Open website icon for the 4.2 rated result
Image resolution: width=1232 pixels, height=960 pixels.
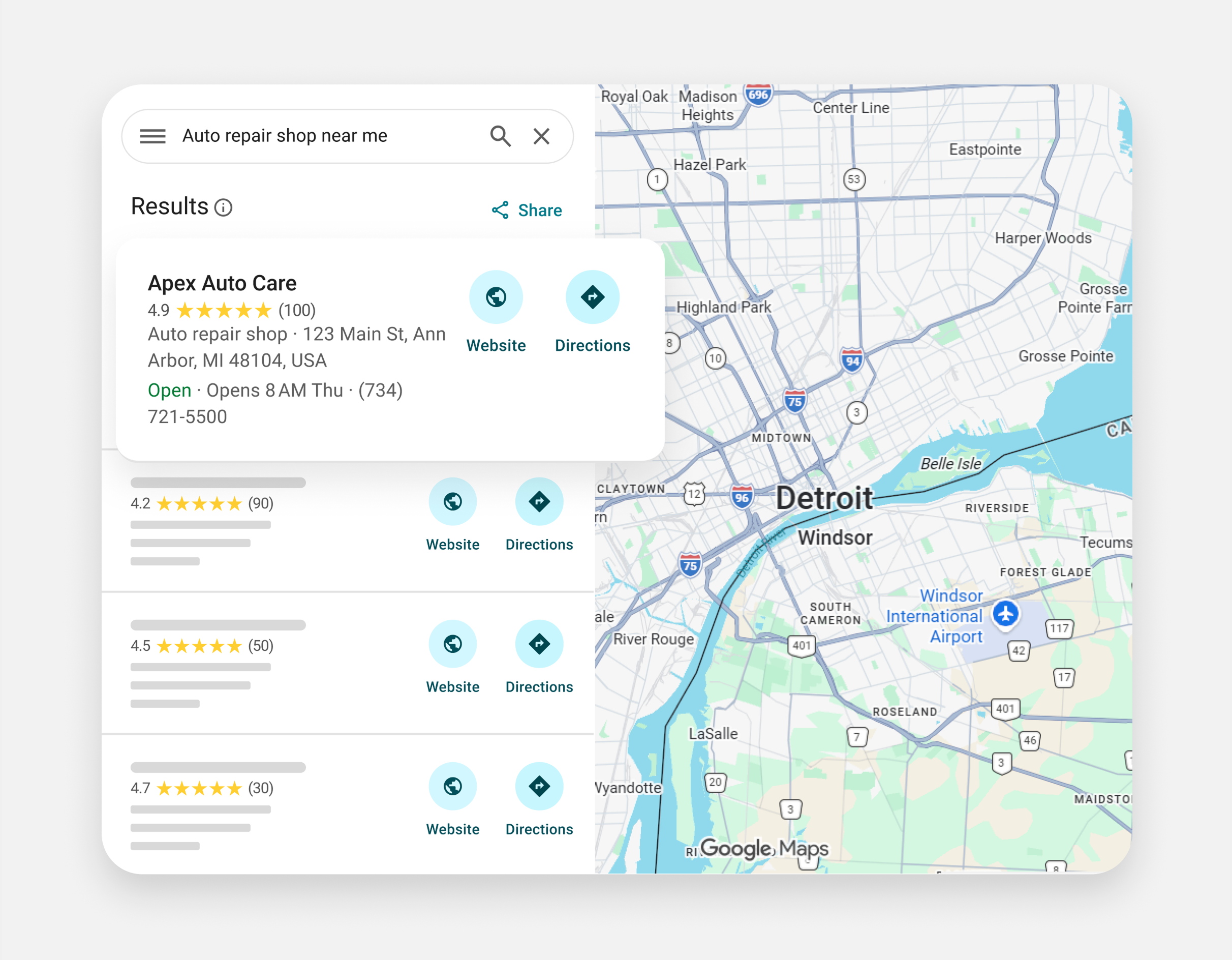pyautogui.click(x=452, y=501)
